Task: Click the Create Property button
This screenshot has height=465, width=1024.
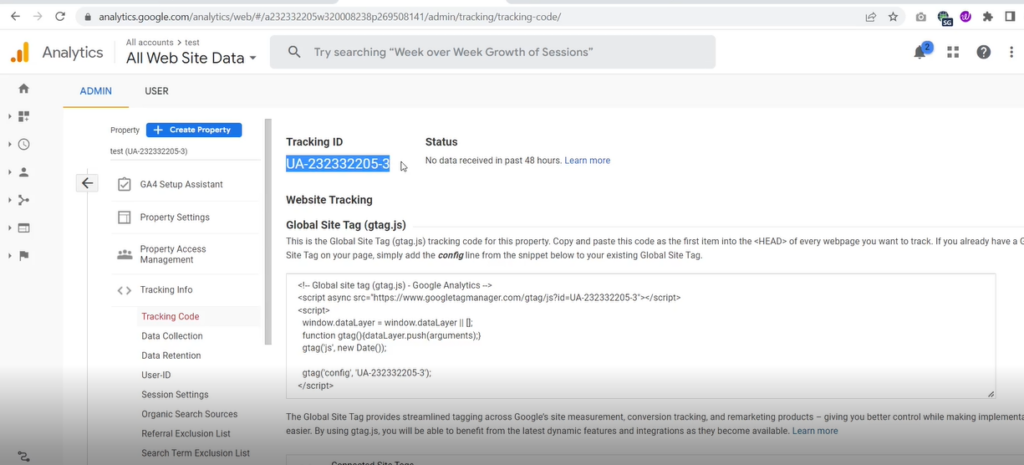Action: (x=194, y=130)
